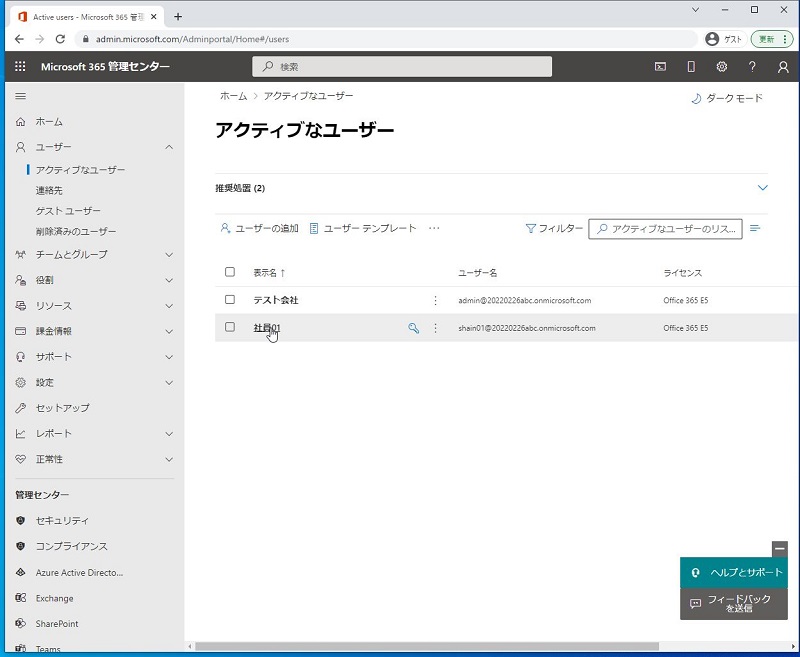Screen dimensions: 800x657
Task: Check the テスト会社 row checkbox
Action: [x=230, y=299]
